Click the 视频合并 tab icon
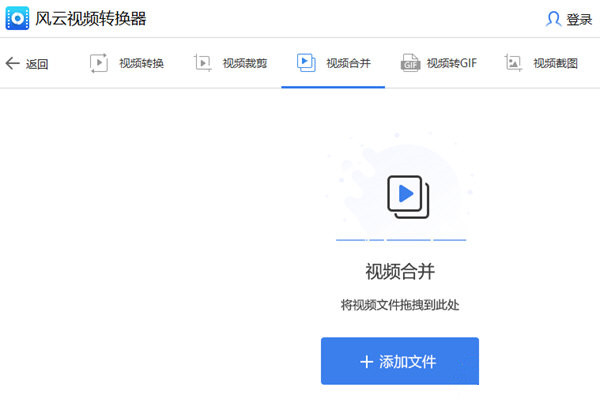Screen dimensions: 600x410 306,62
